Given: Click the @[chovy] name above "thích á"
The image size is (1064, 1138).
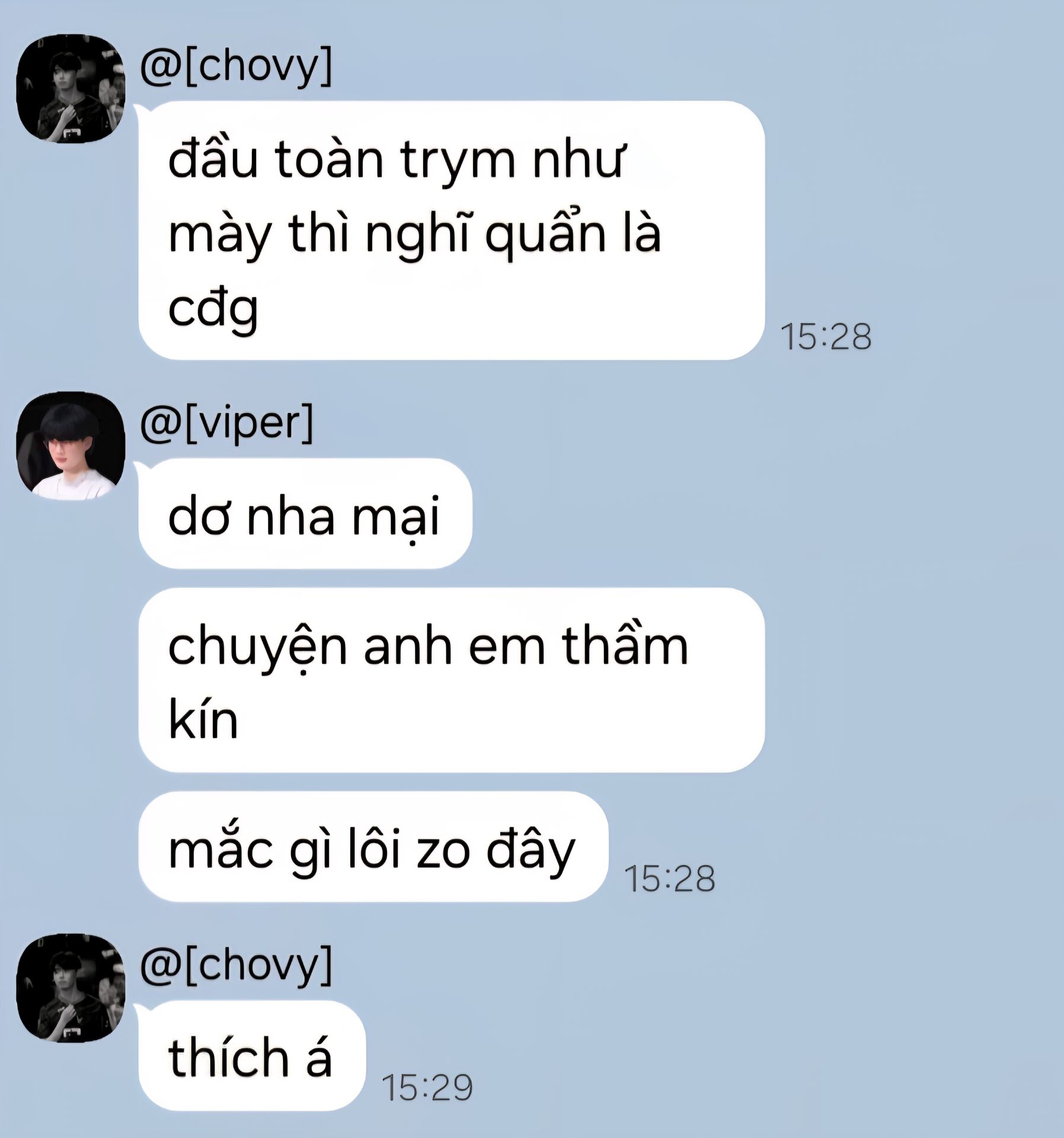Looking at the screenshot, I should (236, 965).
